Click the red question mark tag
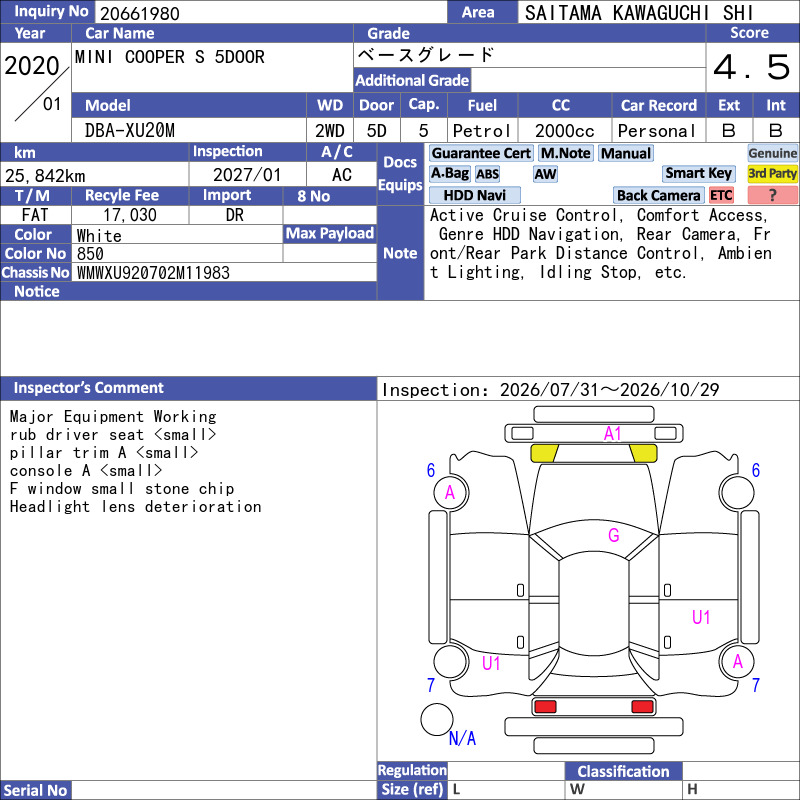Image resolution: width=800 pixels, height=800 pixels. pyautogui.click(x=772, y=195)
